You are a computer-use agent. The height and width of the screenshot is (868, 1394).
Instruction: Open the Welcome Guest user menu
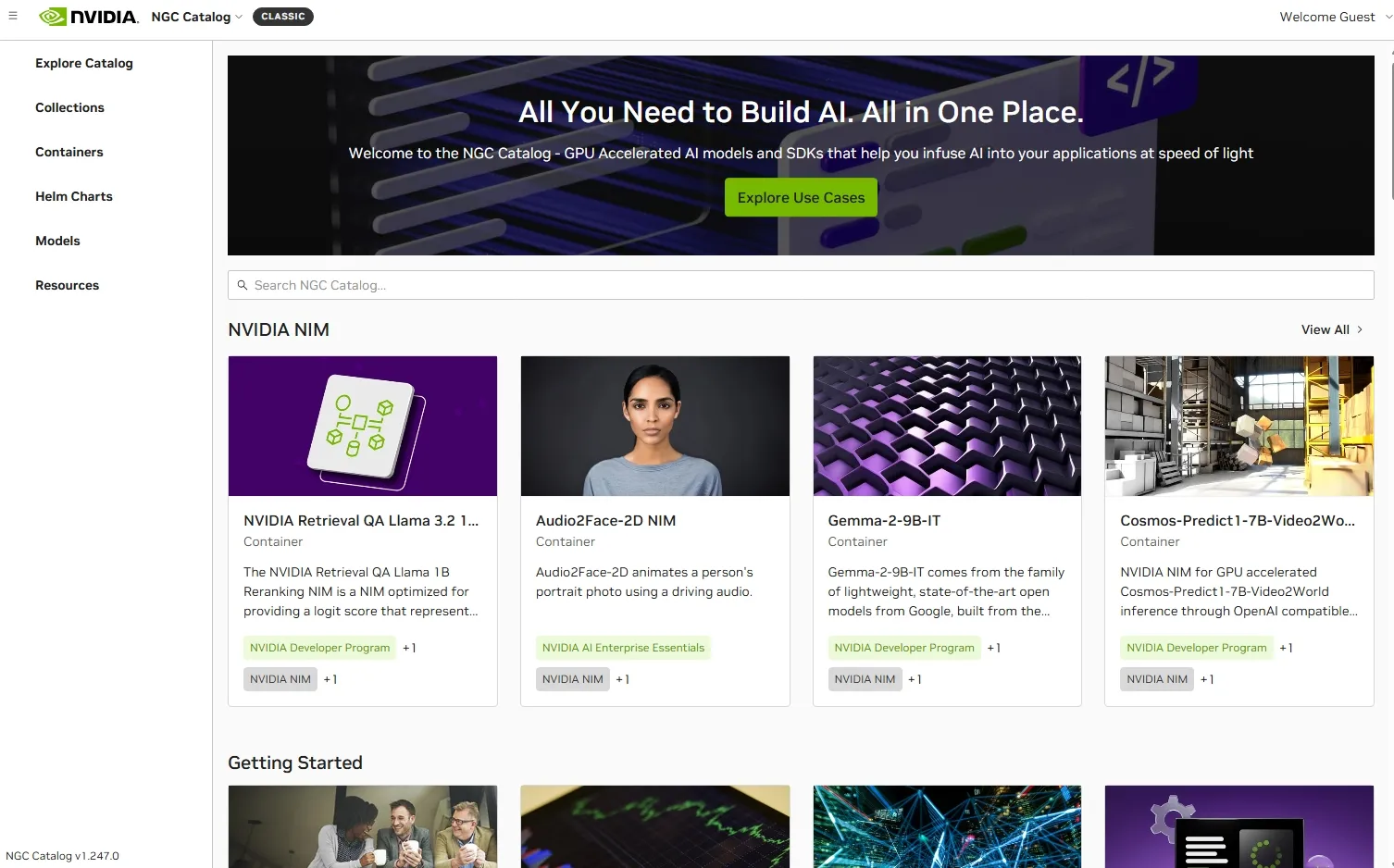(x=1335, y=17)
